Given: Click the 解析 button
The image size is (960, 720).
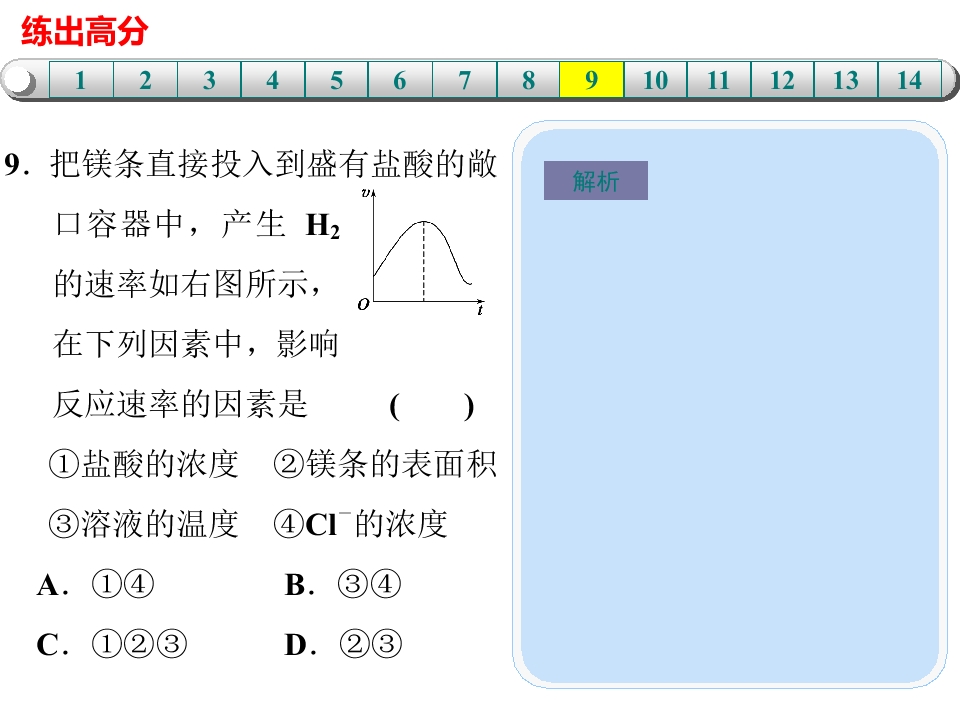Looking at the screenshot, I should click(596, 181).
